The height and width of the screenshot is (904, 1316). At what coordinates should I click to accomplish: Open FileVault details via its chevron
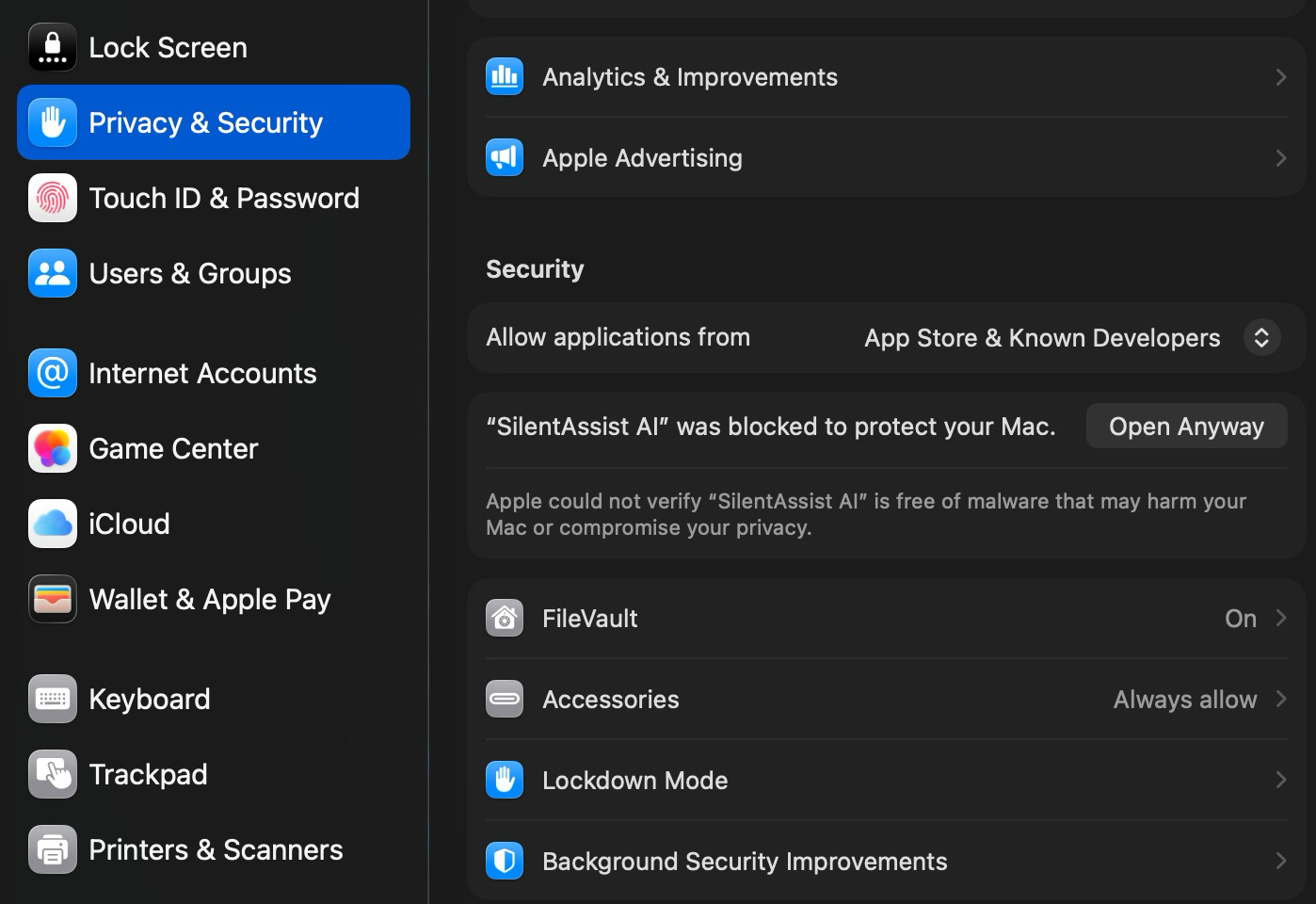tap(1280, 618)
